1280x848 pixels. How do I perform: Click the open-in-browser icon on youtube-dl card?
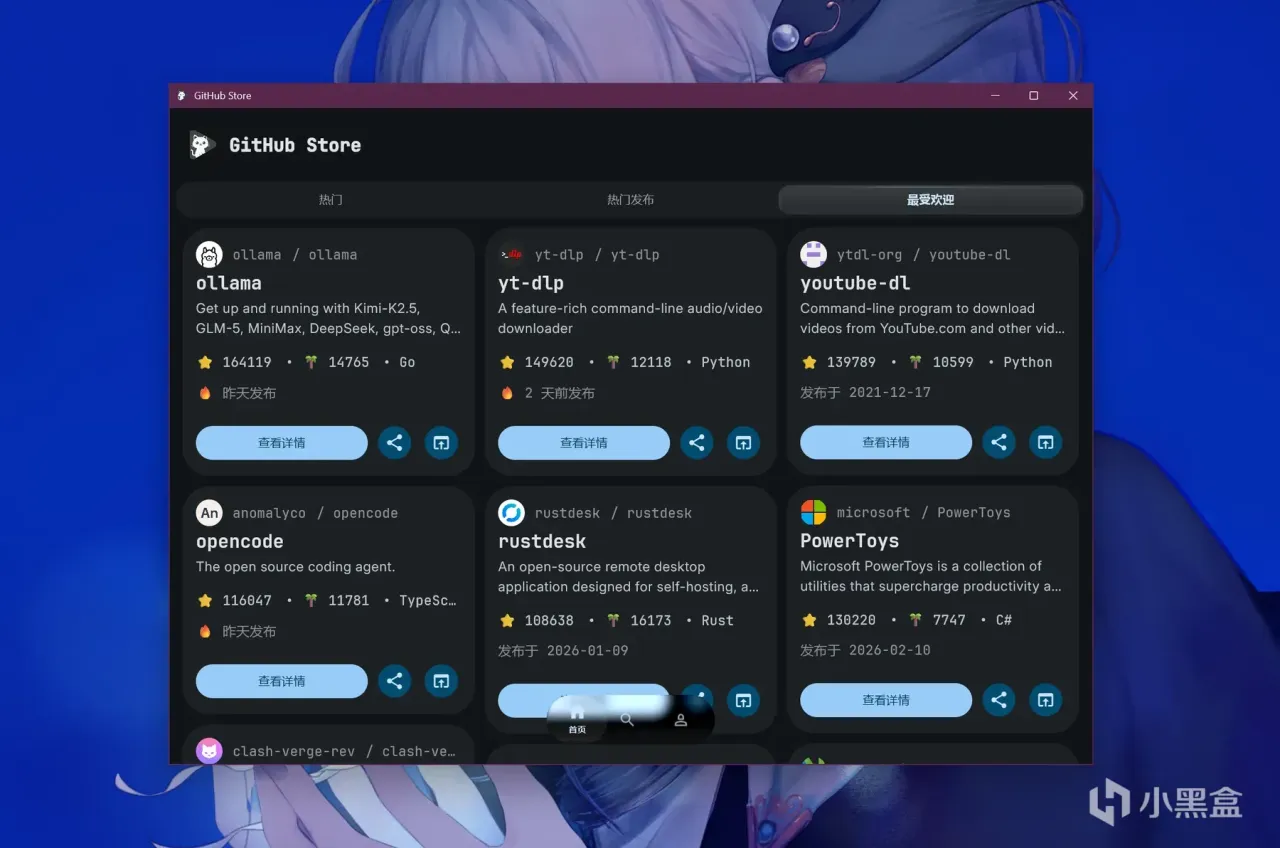point(1045,442)
